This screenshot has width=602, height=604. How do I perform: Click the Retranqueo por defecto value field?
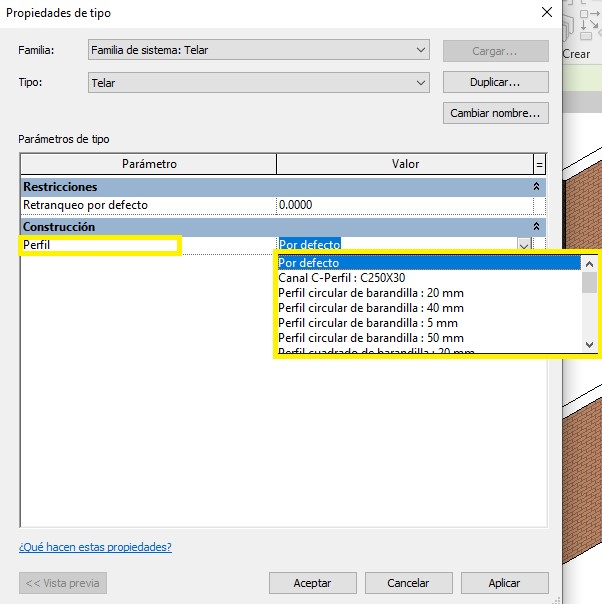point(405,205)
